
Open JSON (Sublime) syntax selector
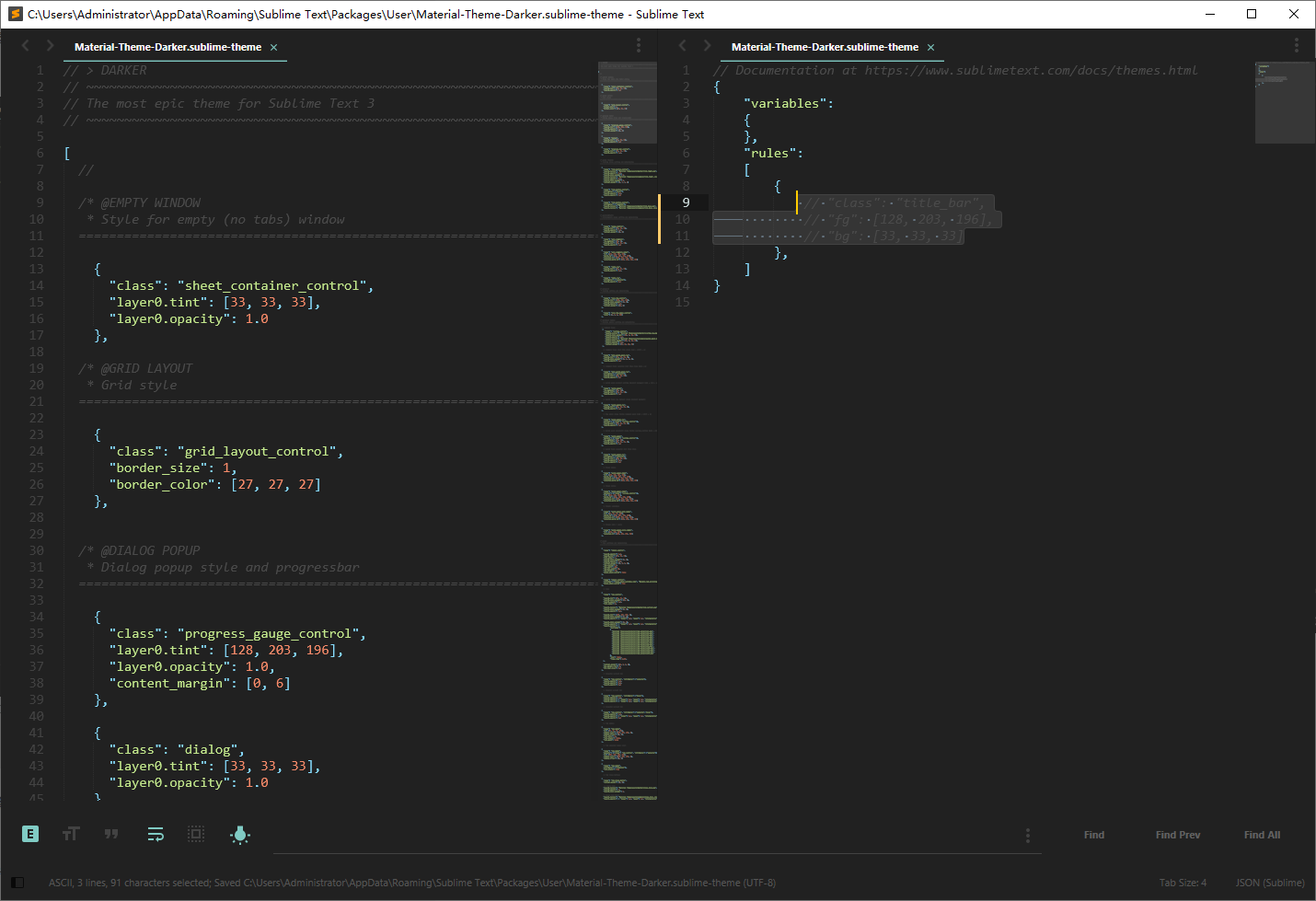[x=1270, y=883]
